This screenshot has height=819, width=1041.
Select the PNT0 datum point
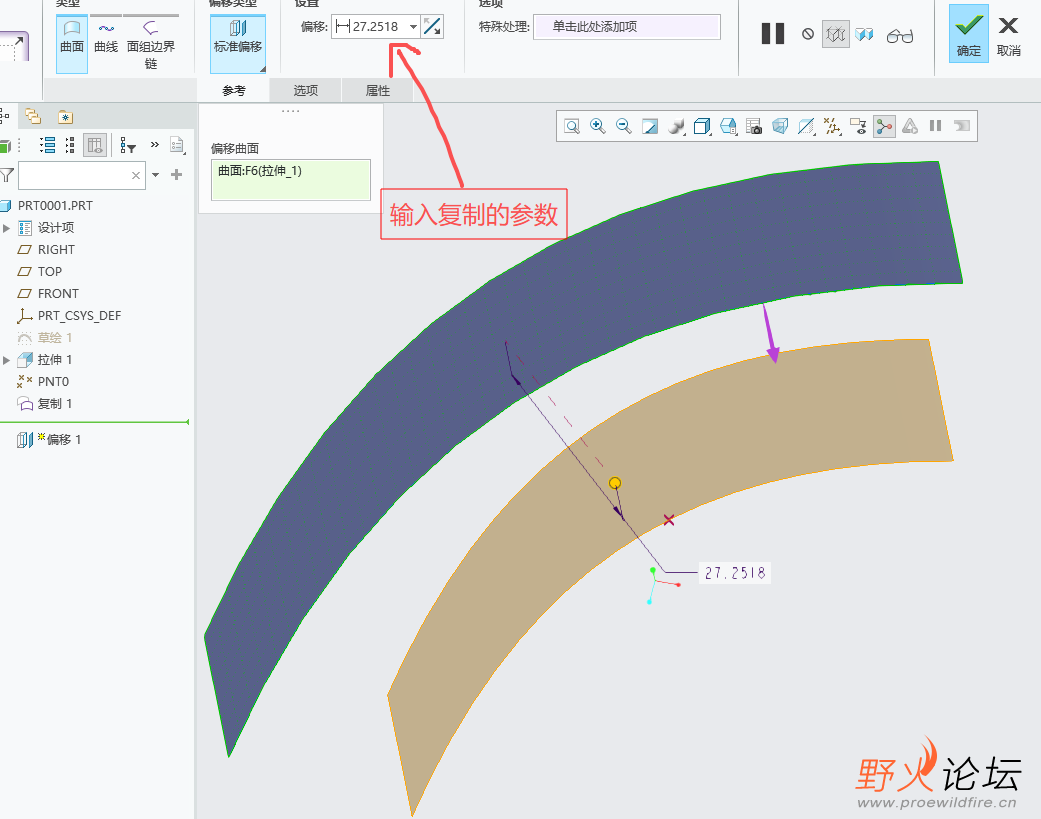pos(53,382)
